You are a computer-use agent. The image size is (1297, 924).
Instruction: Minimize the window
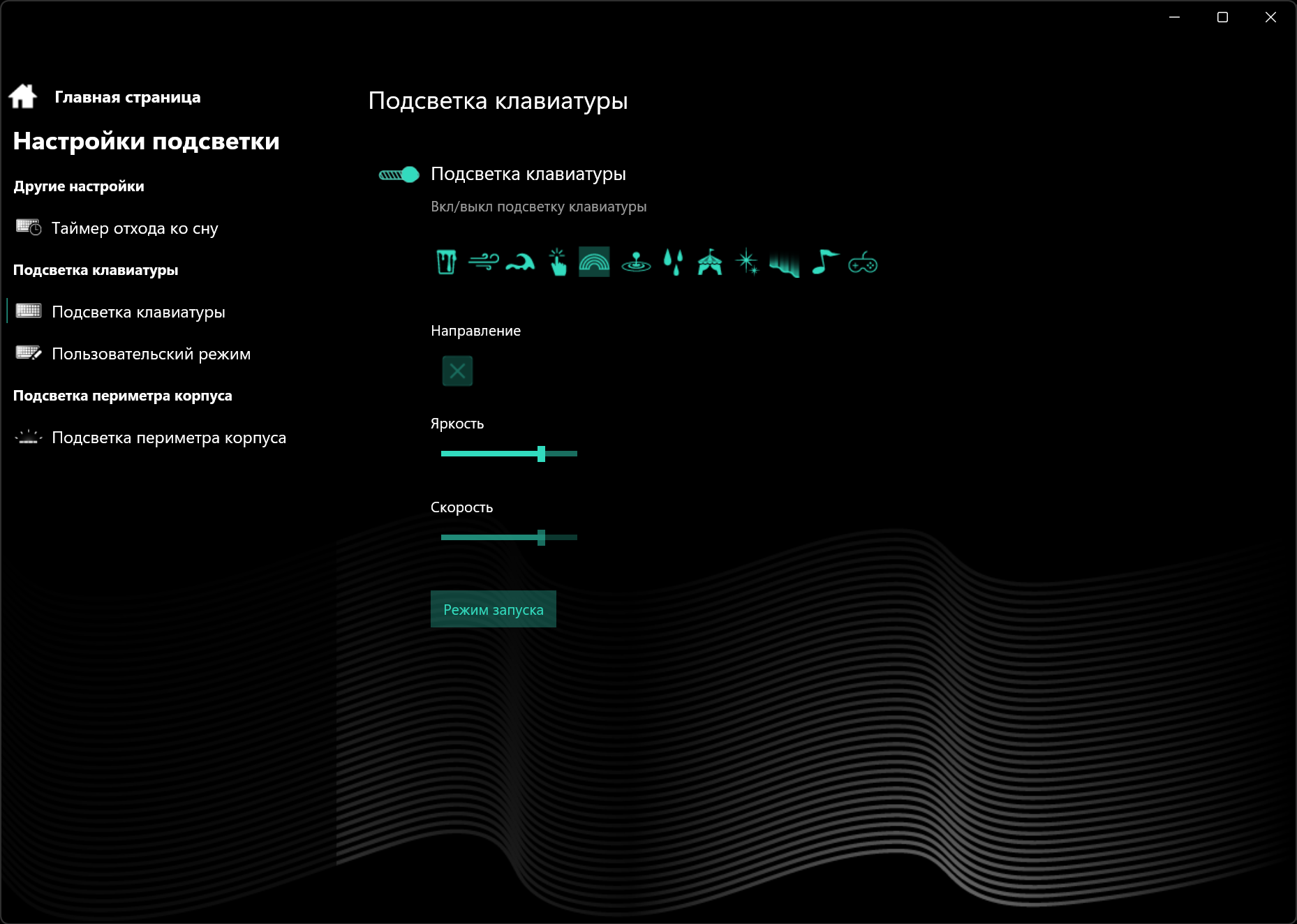(x=1175, y=17)
